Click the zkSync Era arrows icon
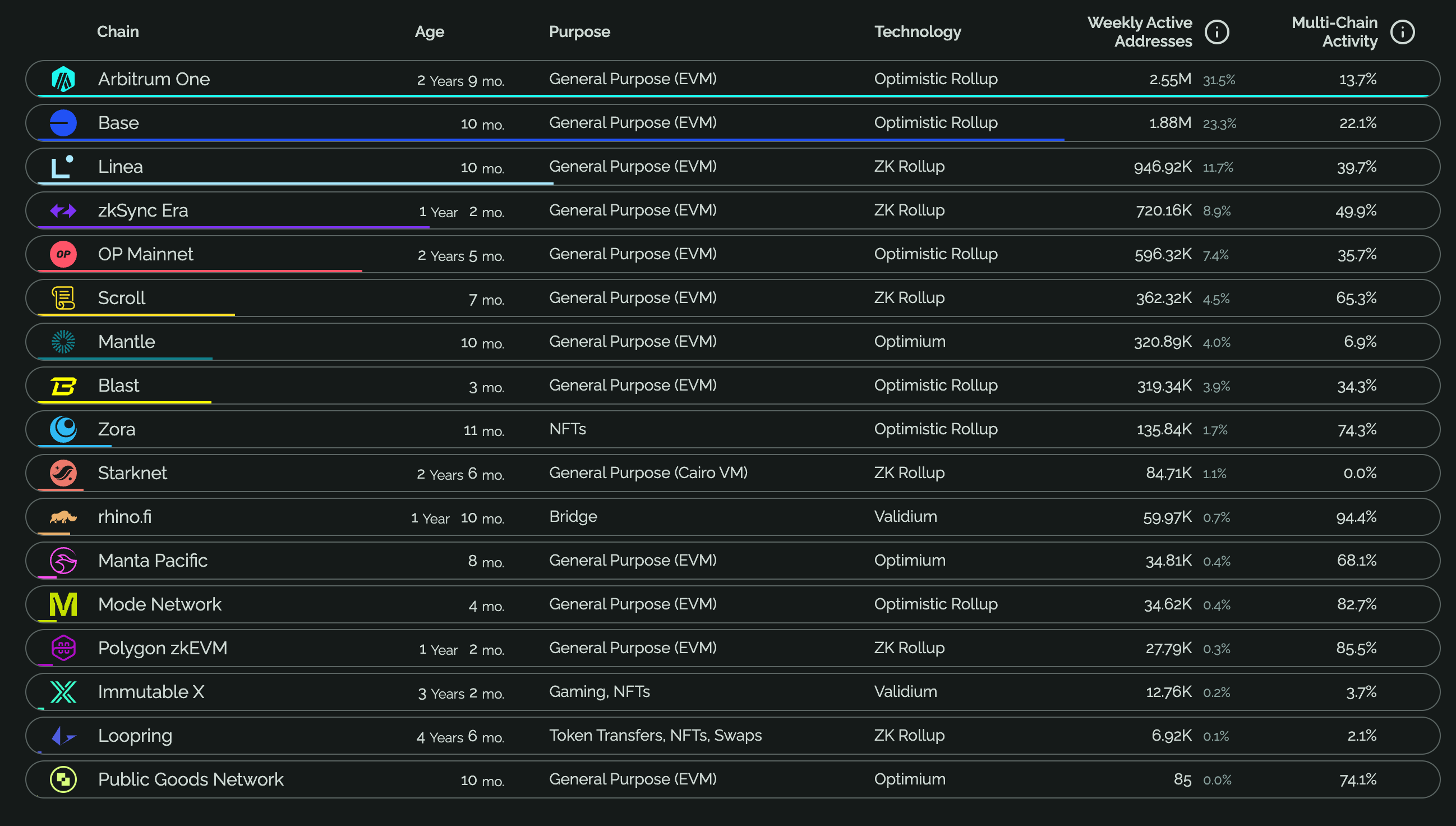 click(x=63, y=210)
